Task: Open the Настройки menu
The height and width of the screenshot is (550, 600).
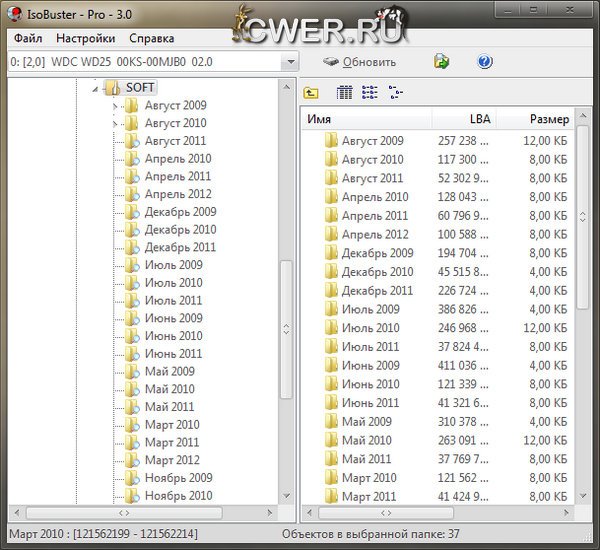Action: (85, 38)
